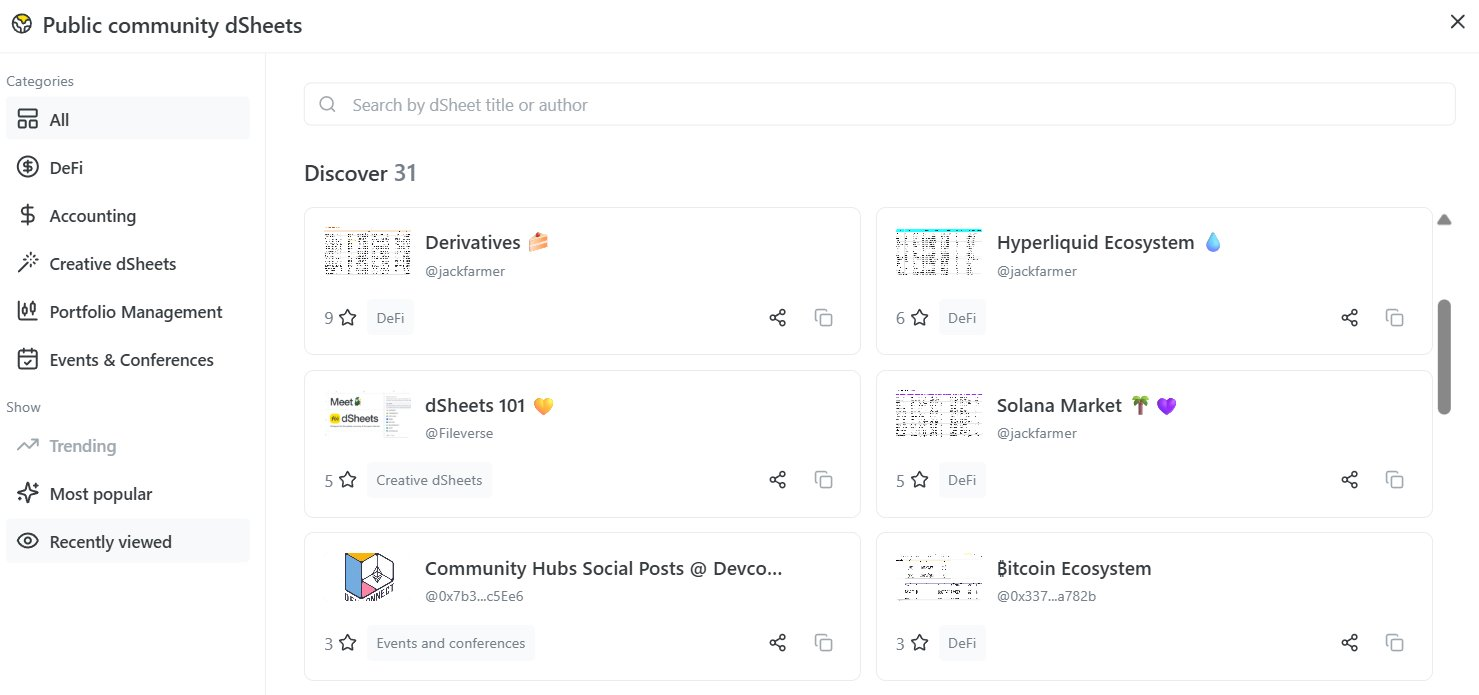Show Most popular dSheets

click(100, 494)
